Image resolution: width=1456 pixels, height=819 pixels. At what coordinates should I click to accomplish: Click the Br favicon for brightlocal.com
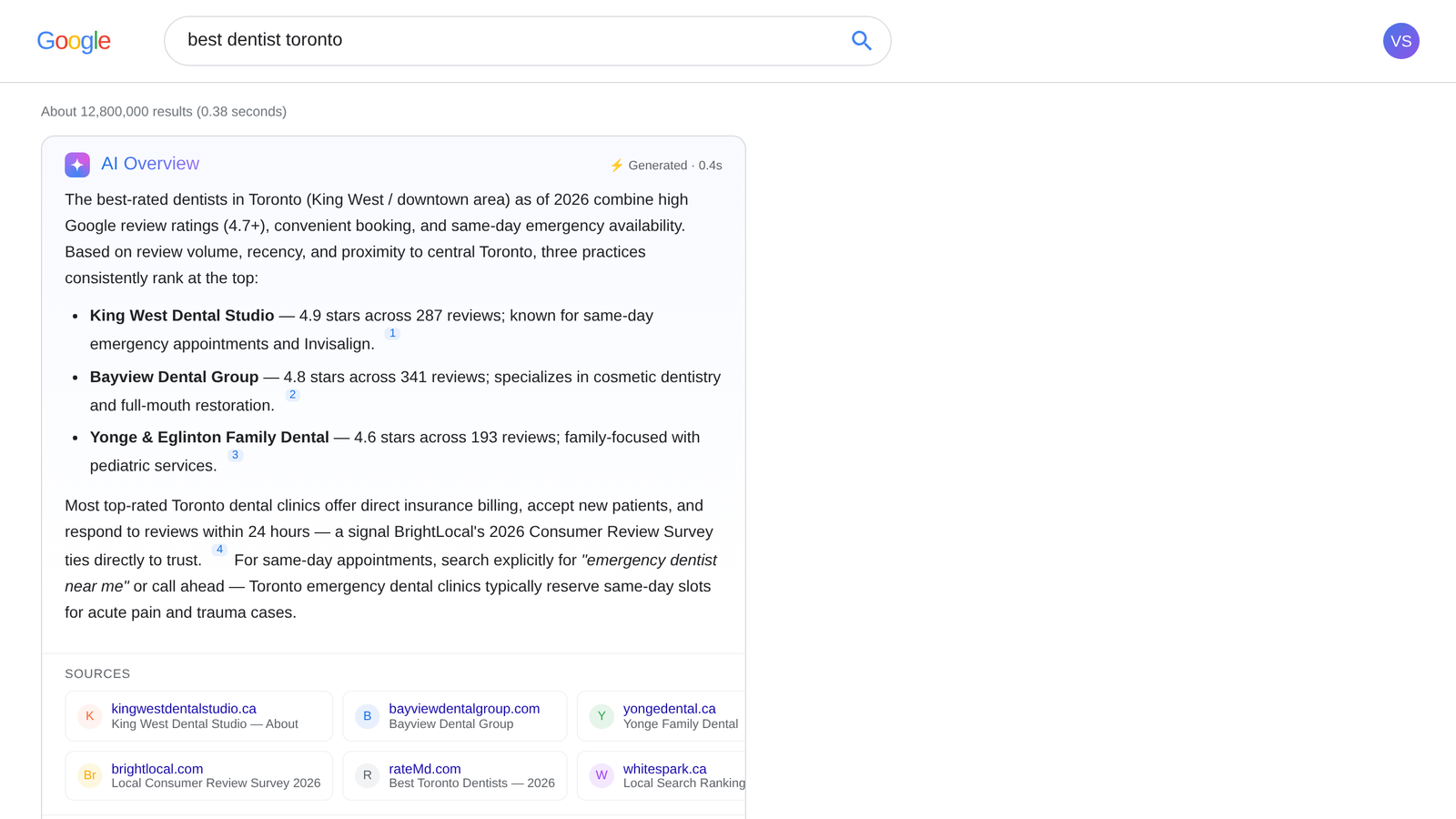point(89,775)
